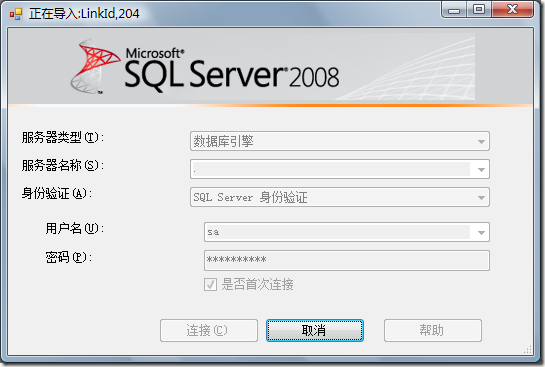
Task: Click the 服务器名称(S) label
Action: coord(63,165)
